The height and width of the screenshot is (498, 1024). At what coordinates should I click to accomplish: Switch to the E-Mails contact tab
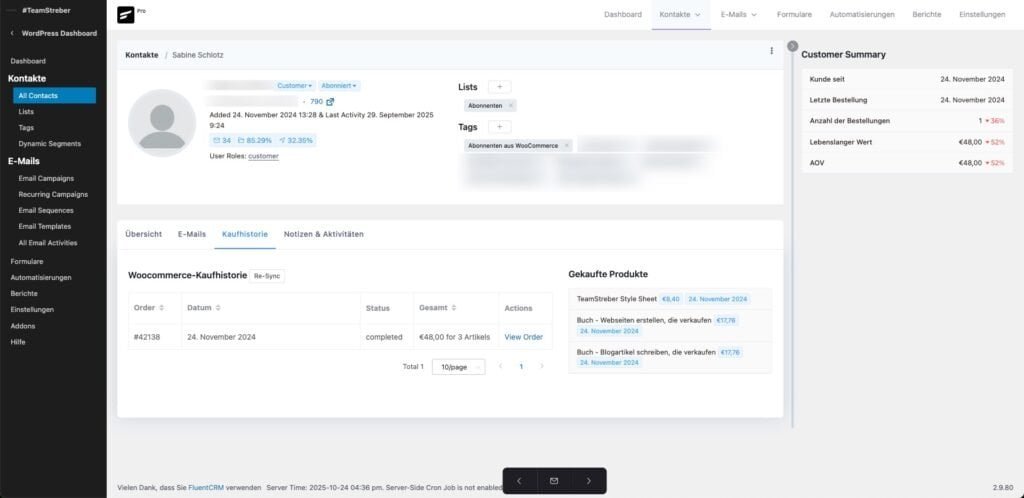192,234
